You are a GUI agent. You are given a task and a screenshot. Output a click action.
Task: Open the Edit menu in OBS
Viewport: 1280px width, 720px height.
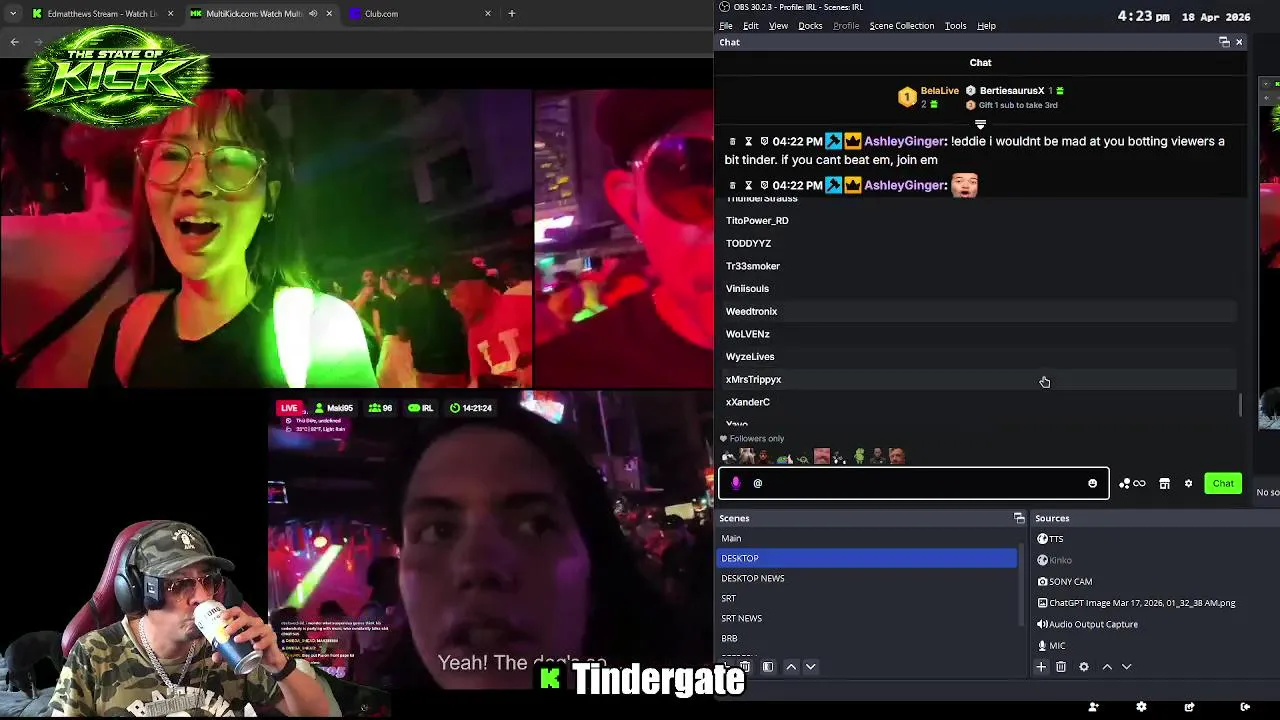(x=750, y=26)
